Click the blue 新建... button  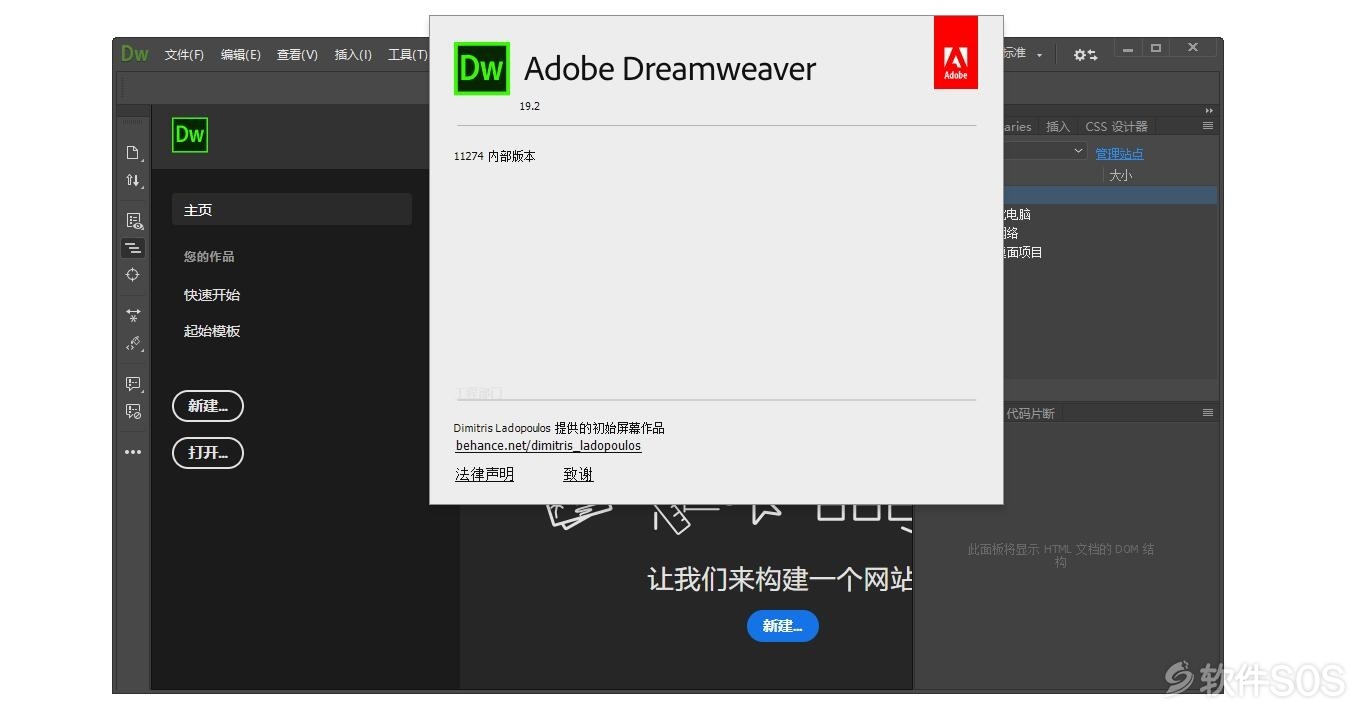[783, 626]
